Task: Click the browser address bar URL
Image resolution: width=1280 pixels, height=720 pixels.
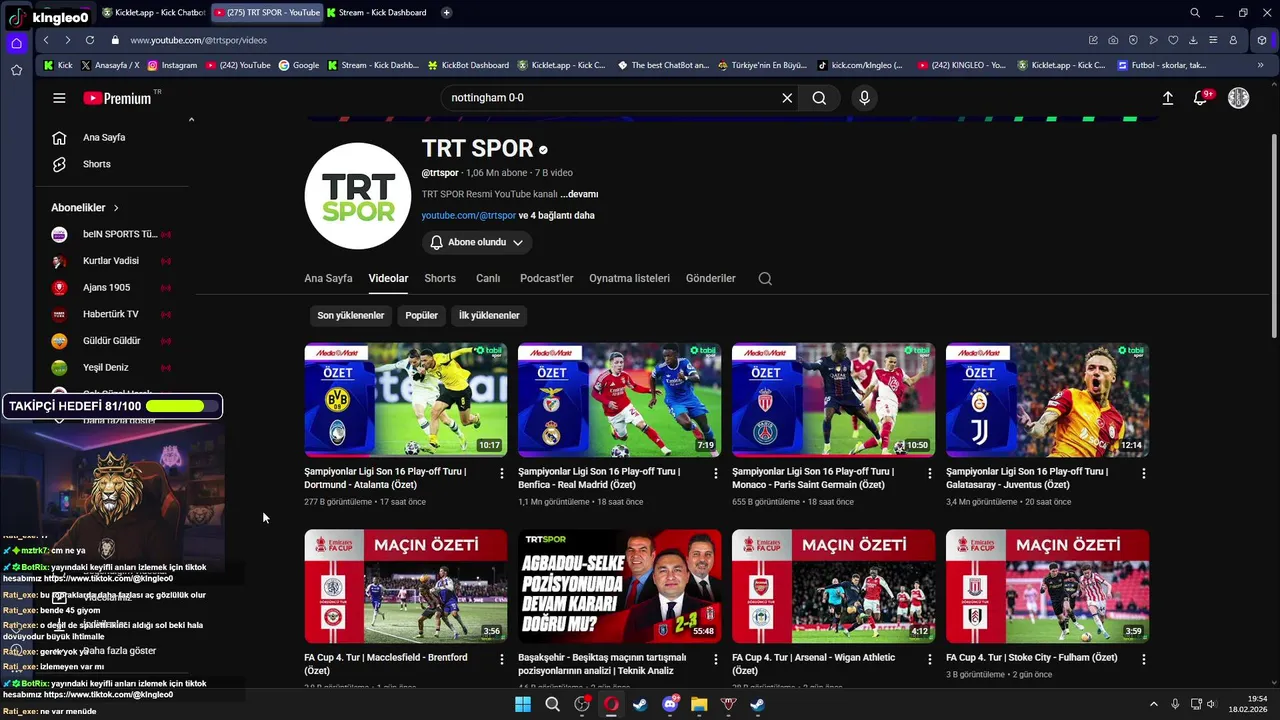Action: [198, 40]
